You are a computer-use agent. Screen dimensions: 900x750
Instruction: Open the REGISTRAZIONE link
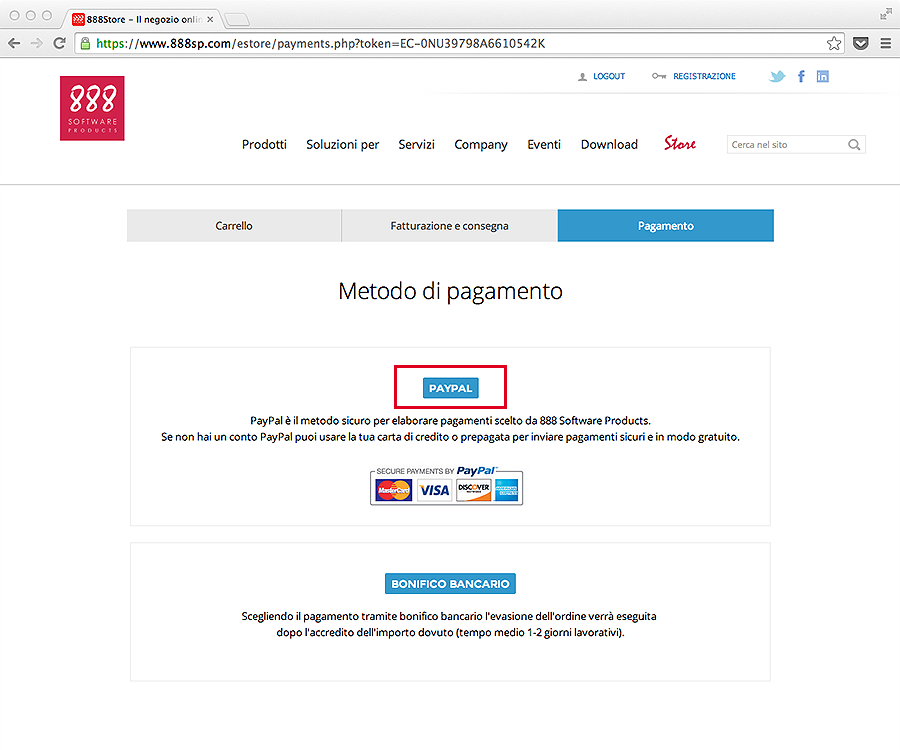704,76
